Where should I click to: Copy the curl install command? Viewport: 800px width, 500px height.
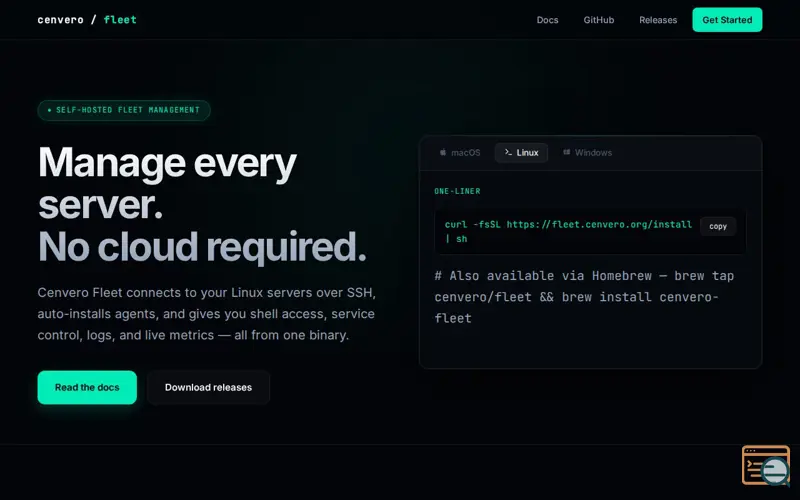point(718,226)
